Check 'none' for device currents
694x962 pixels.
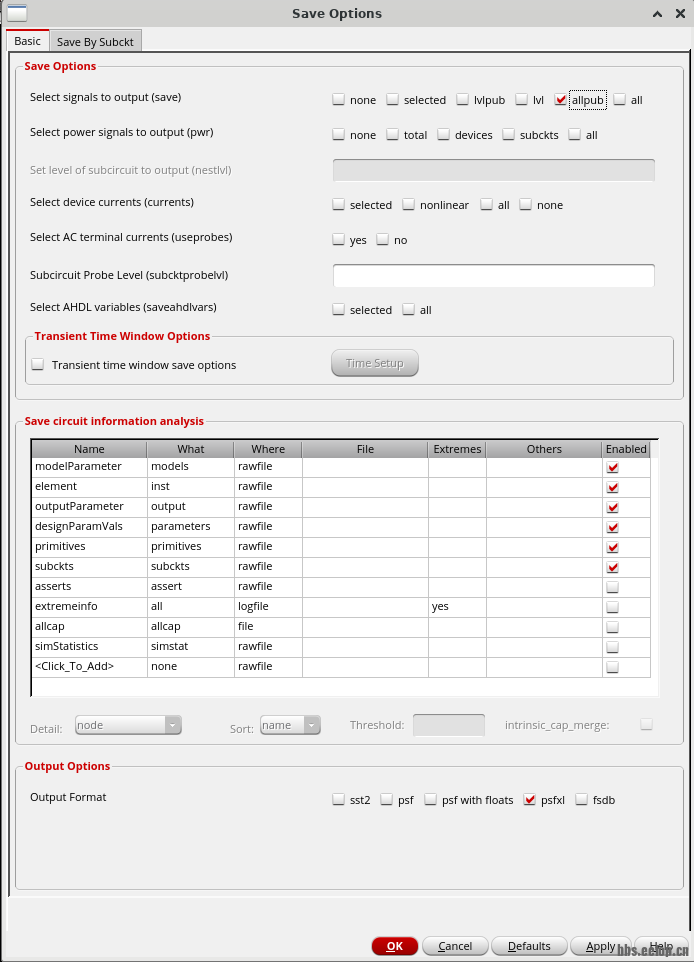click(x=525, y=204)
